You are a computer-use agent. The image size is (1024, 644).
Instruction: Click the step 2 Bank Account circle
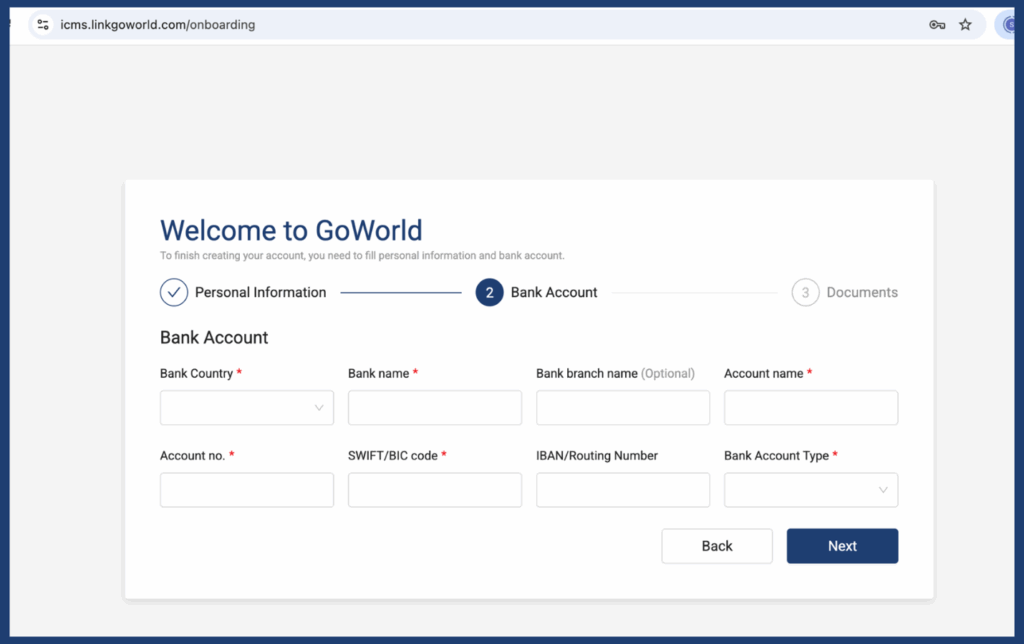pyautogui.click(x=489, y=293)
